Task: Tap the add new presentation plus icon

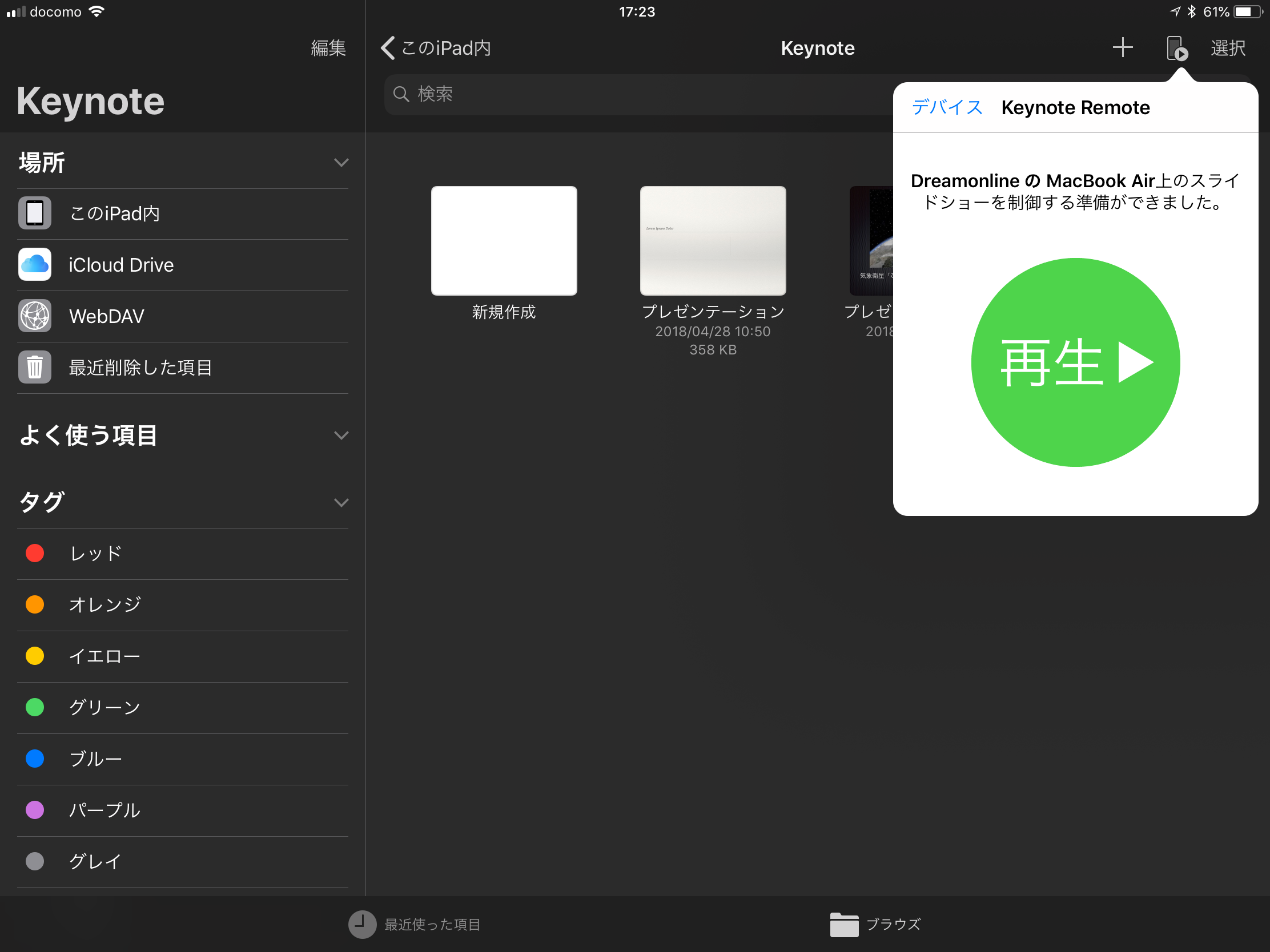Action: point(1123,47)
